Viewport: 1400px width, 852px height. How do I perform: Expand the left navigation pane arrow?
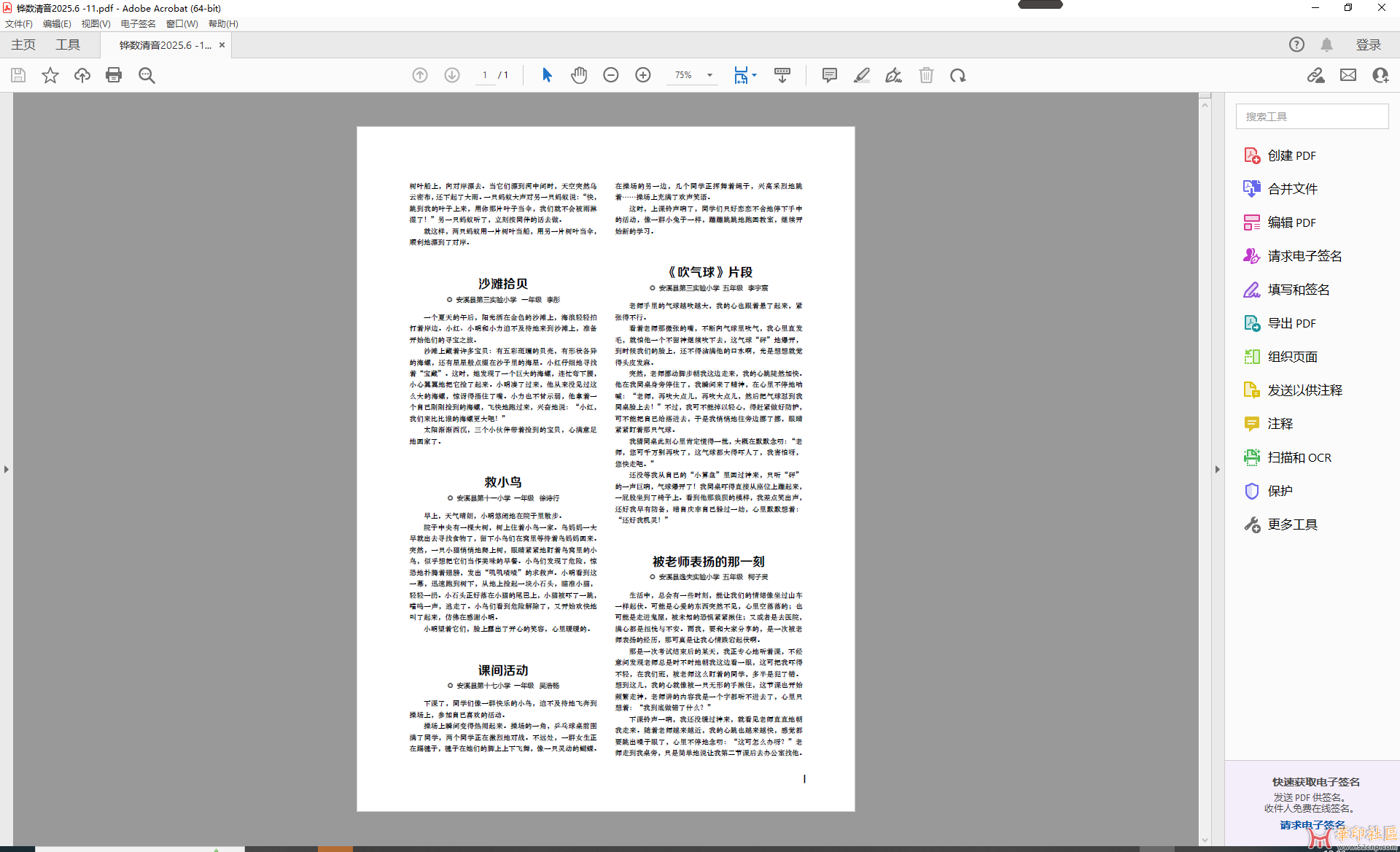(7, 469)
